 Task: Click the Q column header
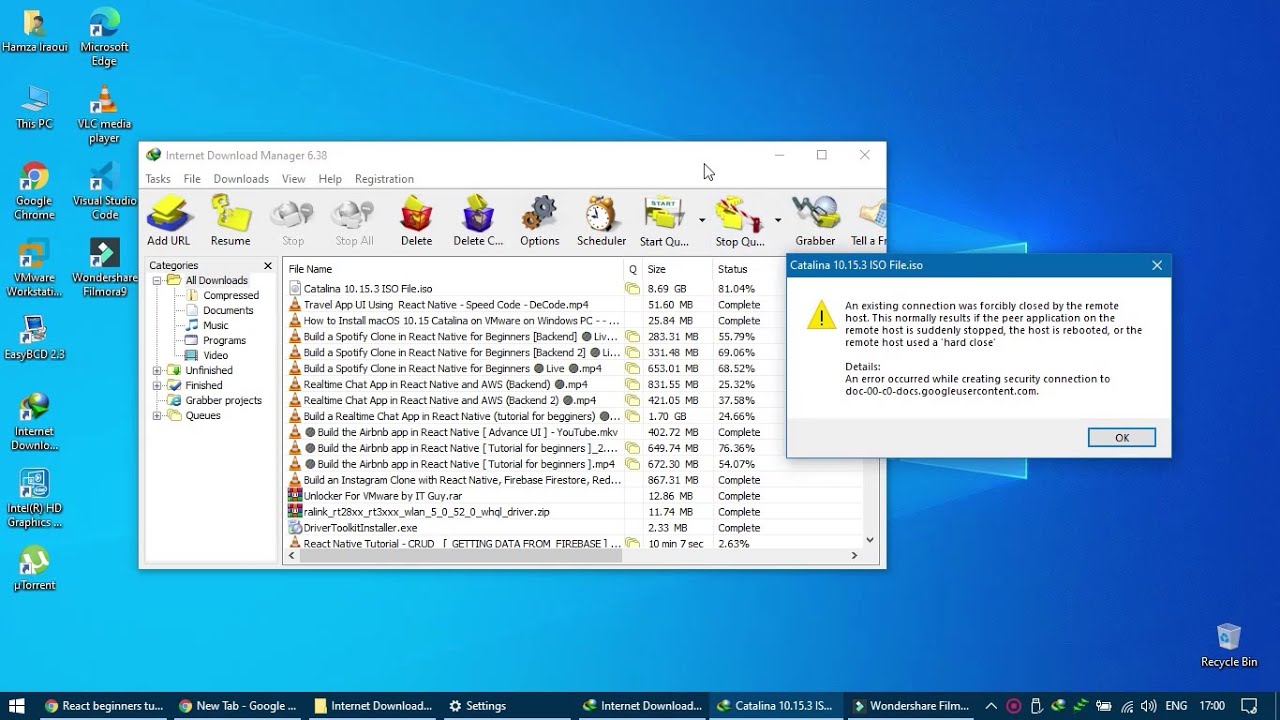point(633,269)
